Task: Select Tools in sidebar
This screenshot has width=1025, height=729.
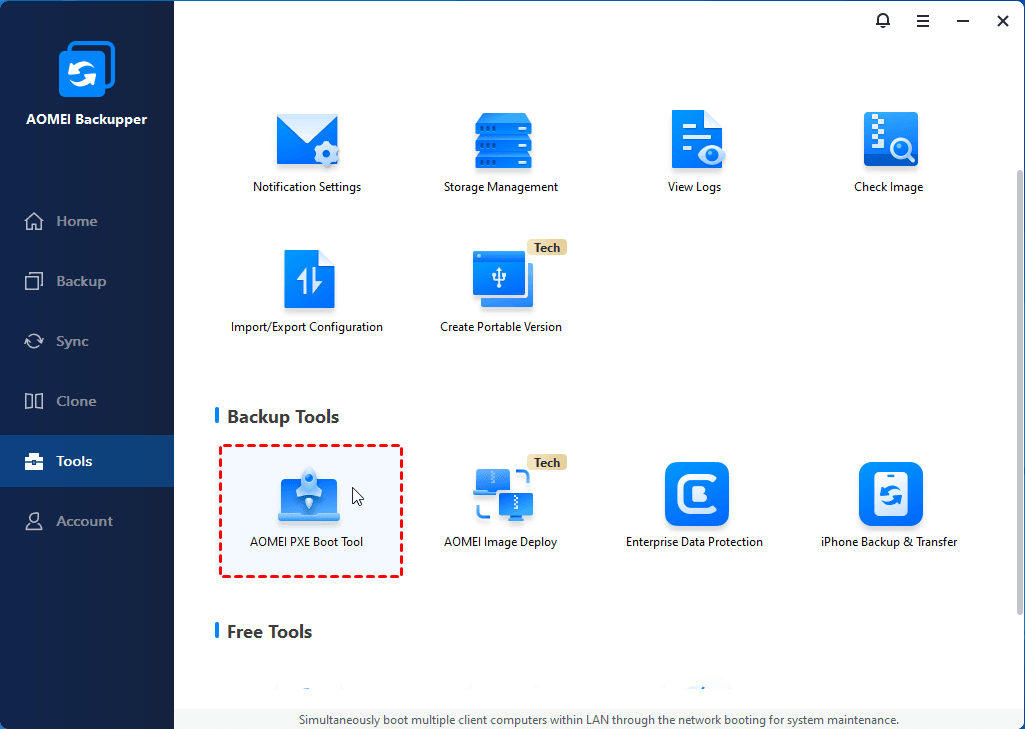Action: [x=87, y=461]
